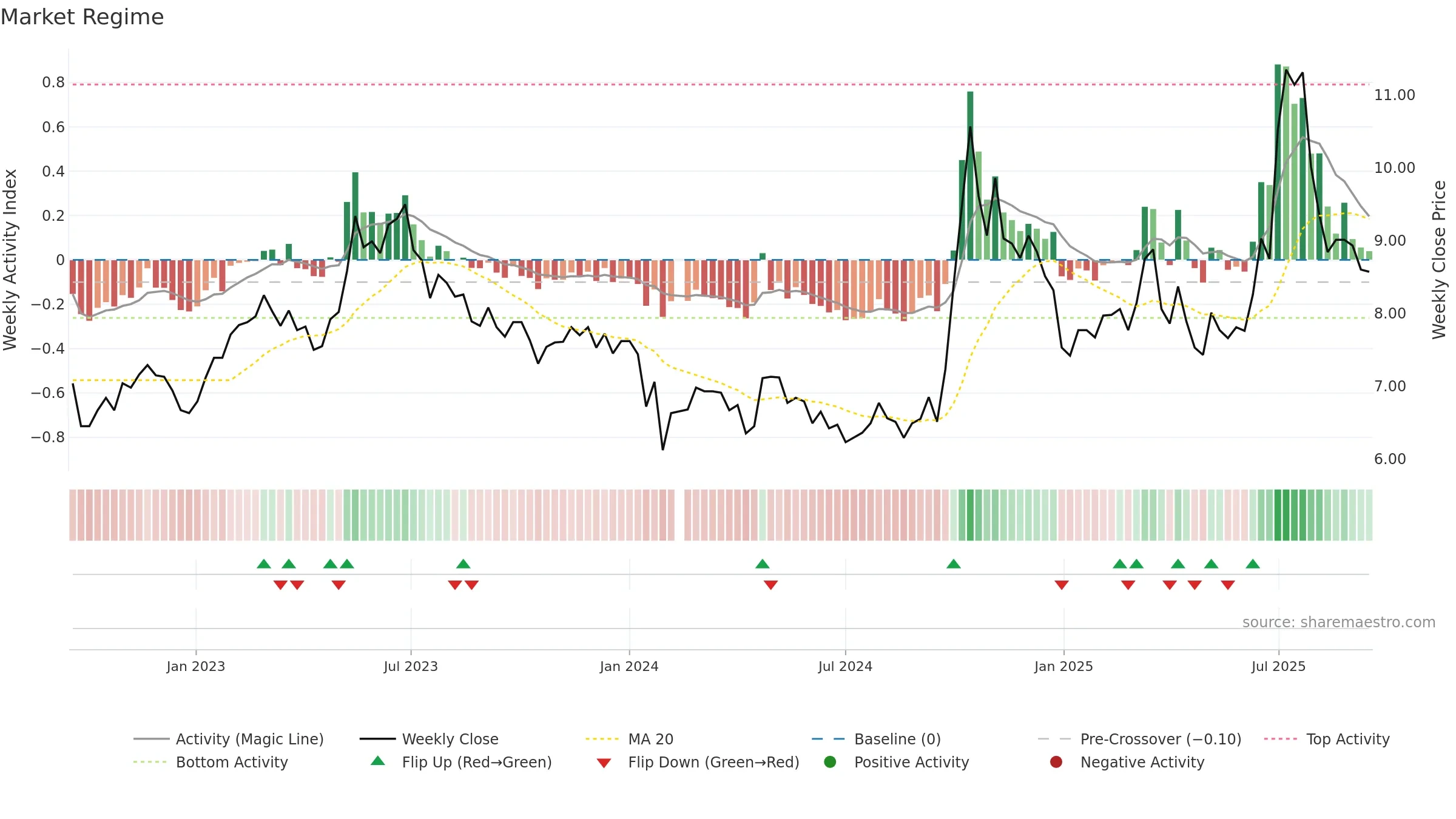Click the Jul 2023 x-axis label

411,667
